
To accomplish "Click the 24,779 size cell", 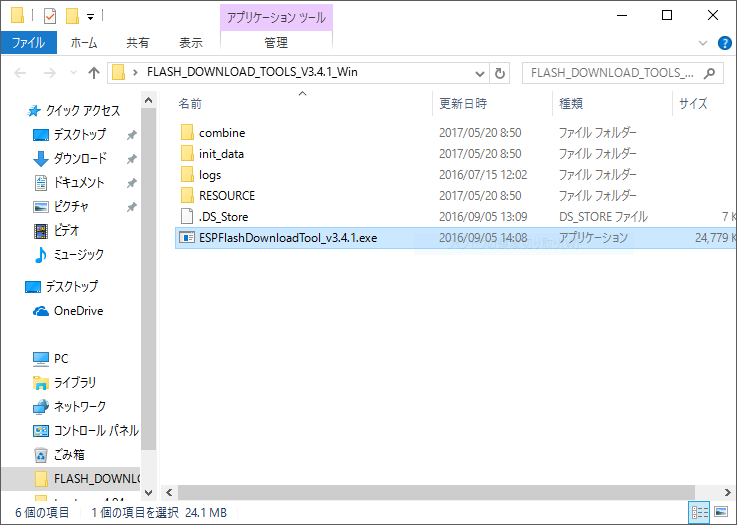I will click(x=715, y=238).
